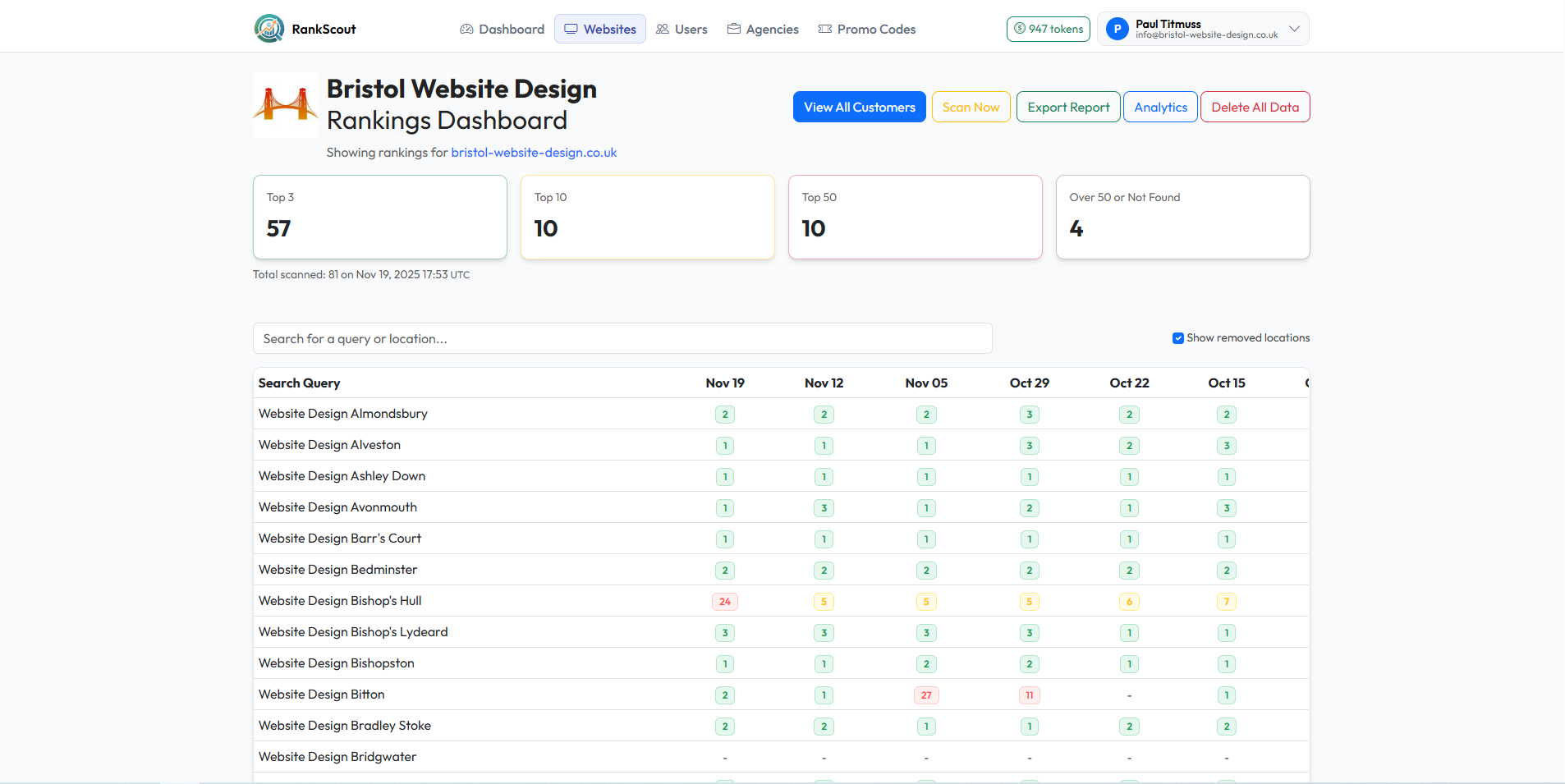Click the people icon beside Users
1565x784 pixels.
point(663,29)
